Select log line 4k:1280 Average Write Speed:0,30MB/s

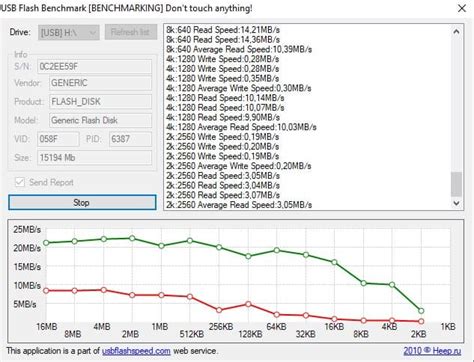[239, 88]
